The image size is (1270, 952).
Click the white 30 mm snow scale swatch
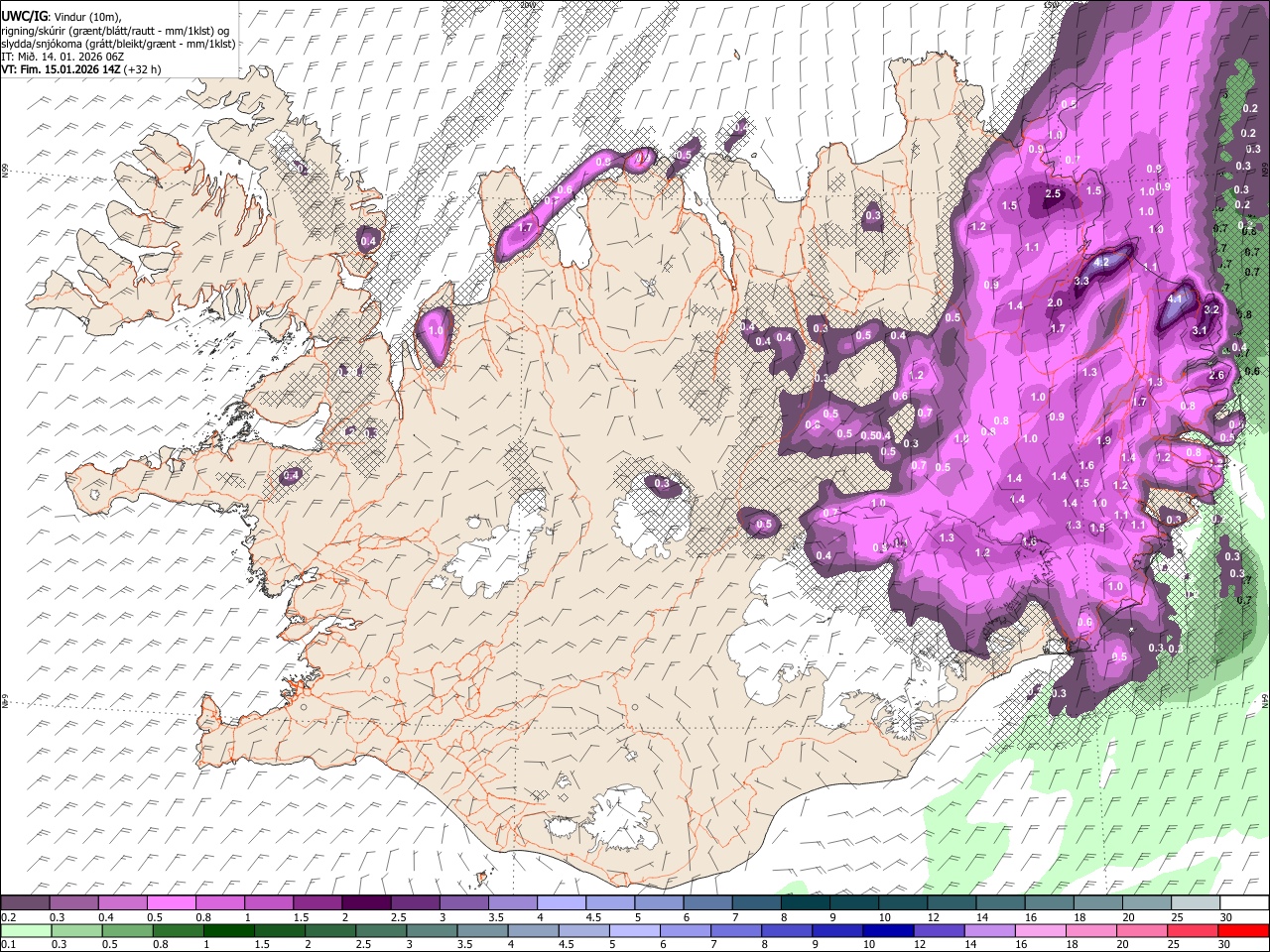click(x=1244, y=903)
